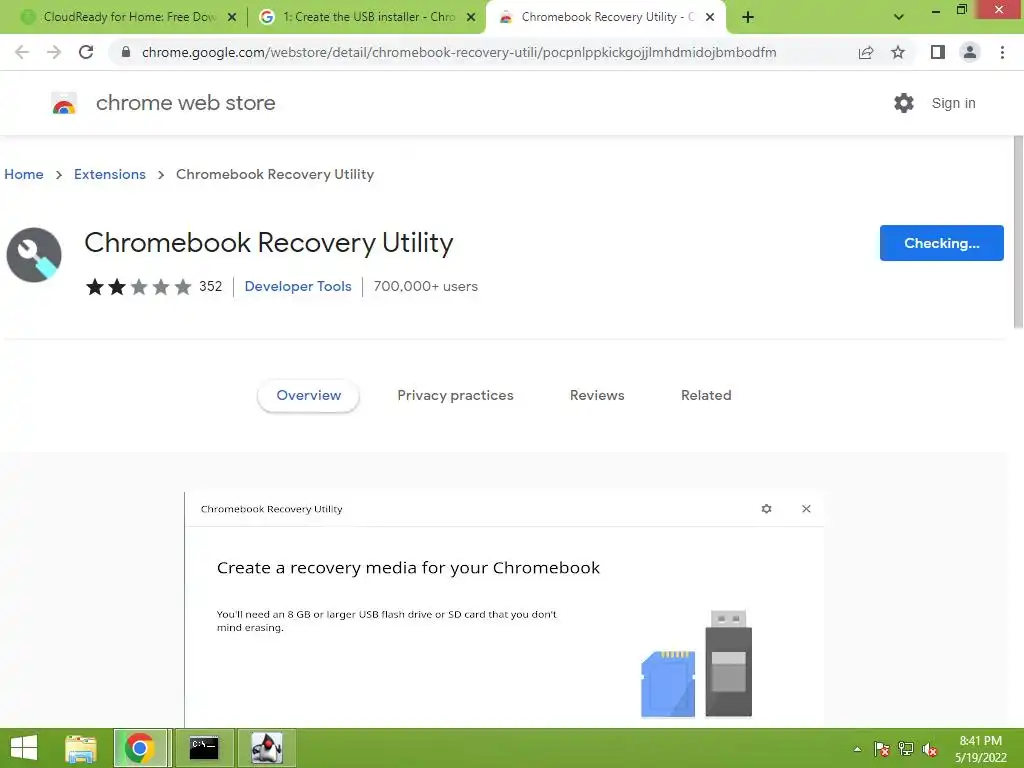Click Action Center flag tray icon
This screenshot has width=1024, height=768.
[882, 749]
